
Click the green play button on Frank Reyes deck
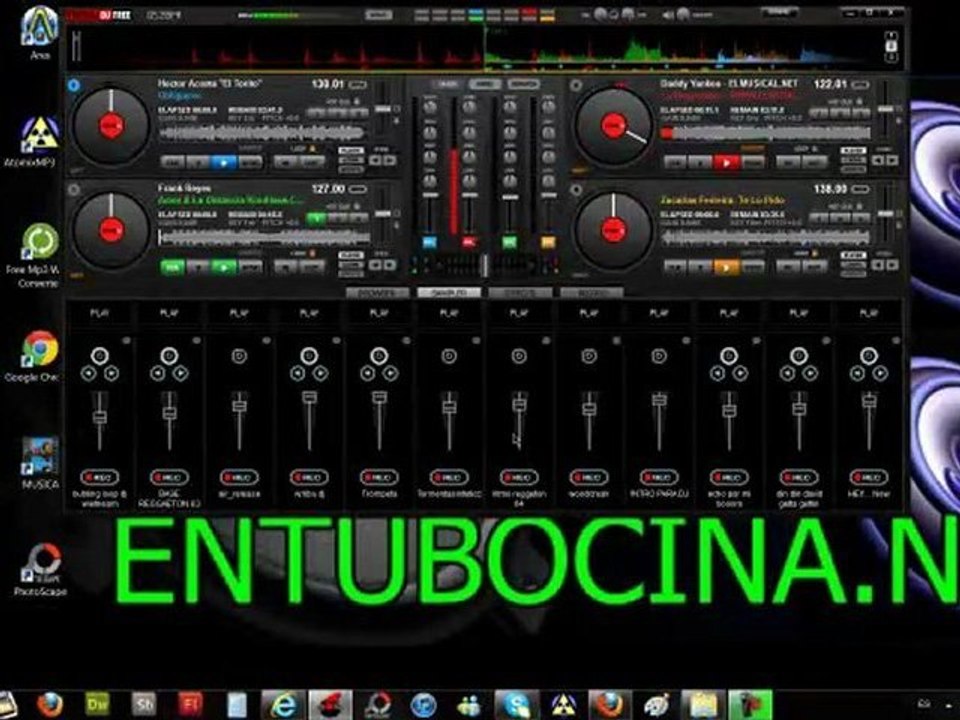point(223,268)
